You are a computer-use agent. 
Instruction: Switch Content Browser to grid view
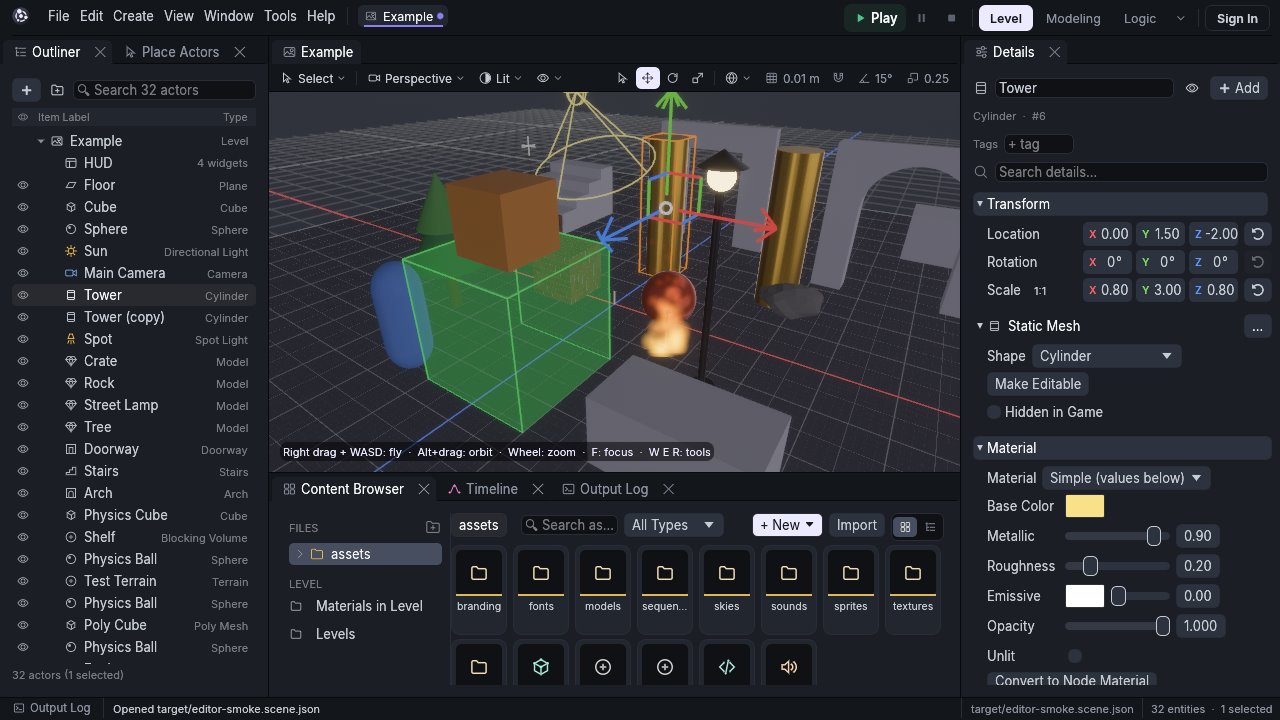905,526
